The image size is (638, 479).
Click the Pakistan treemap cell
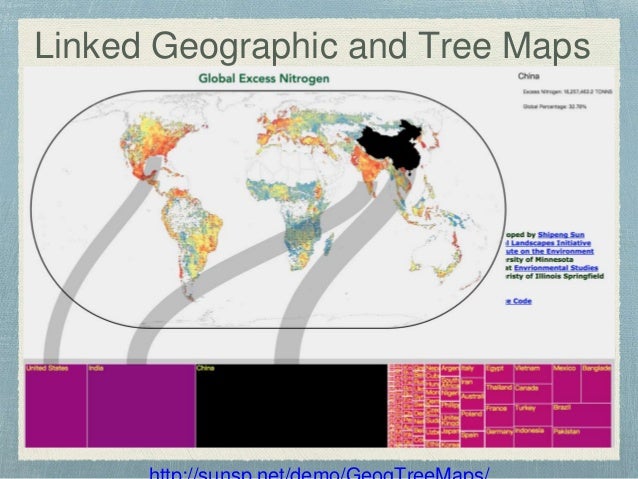point(582,437)
